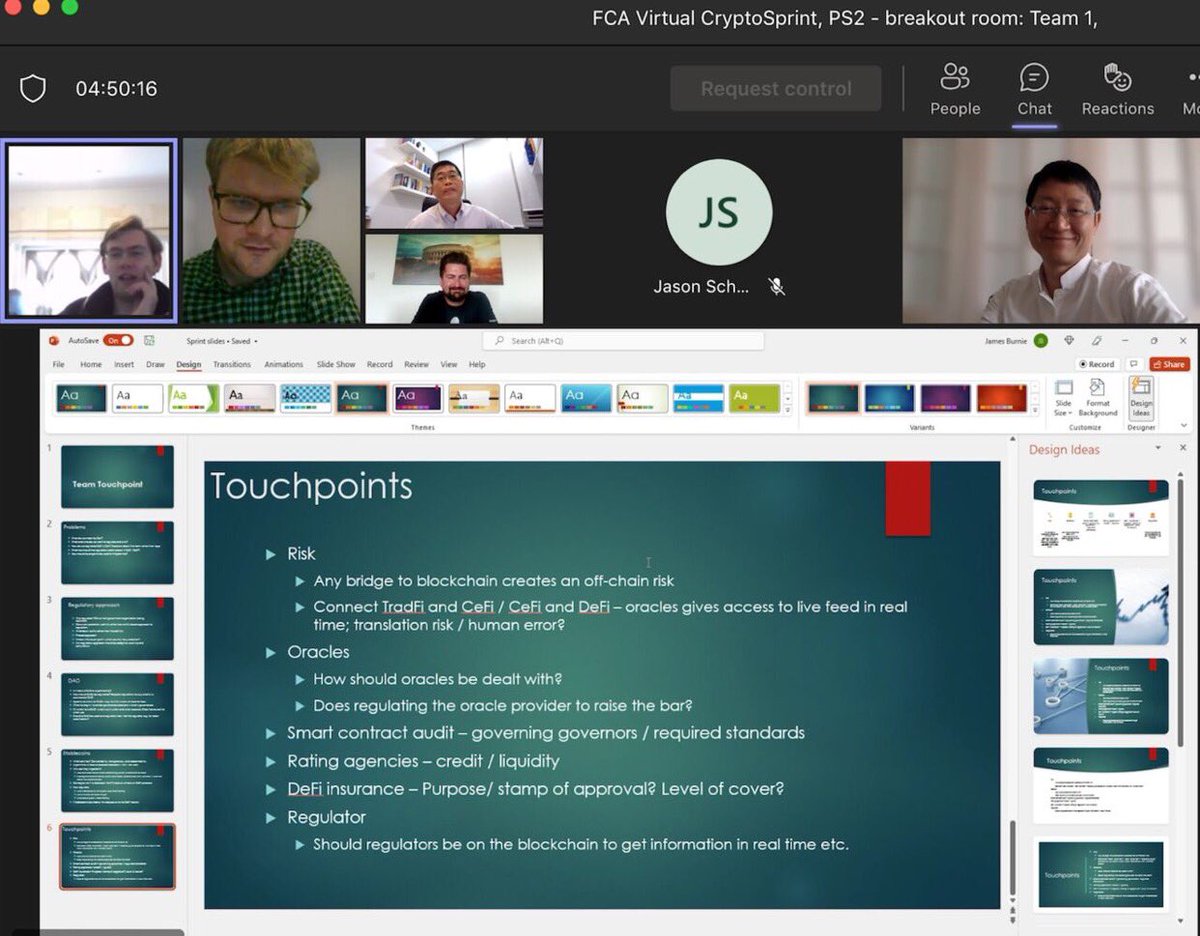Switch to the Home tab
The width and height of the screenshot is (1200, 936).
tap(91, 365)
